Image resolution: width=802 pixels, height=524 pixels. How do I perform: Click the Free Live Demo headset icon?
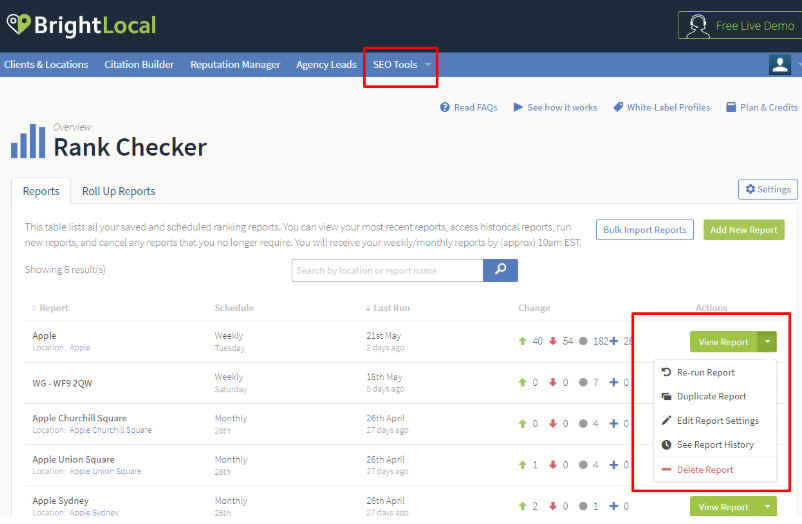tap(698, 26)
